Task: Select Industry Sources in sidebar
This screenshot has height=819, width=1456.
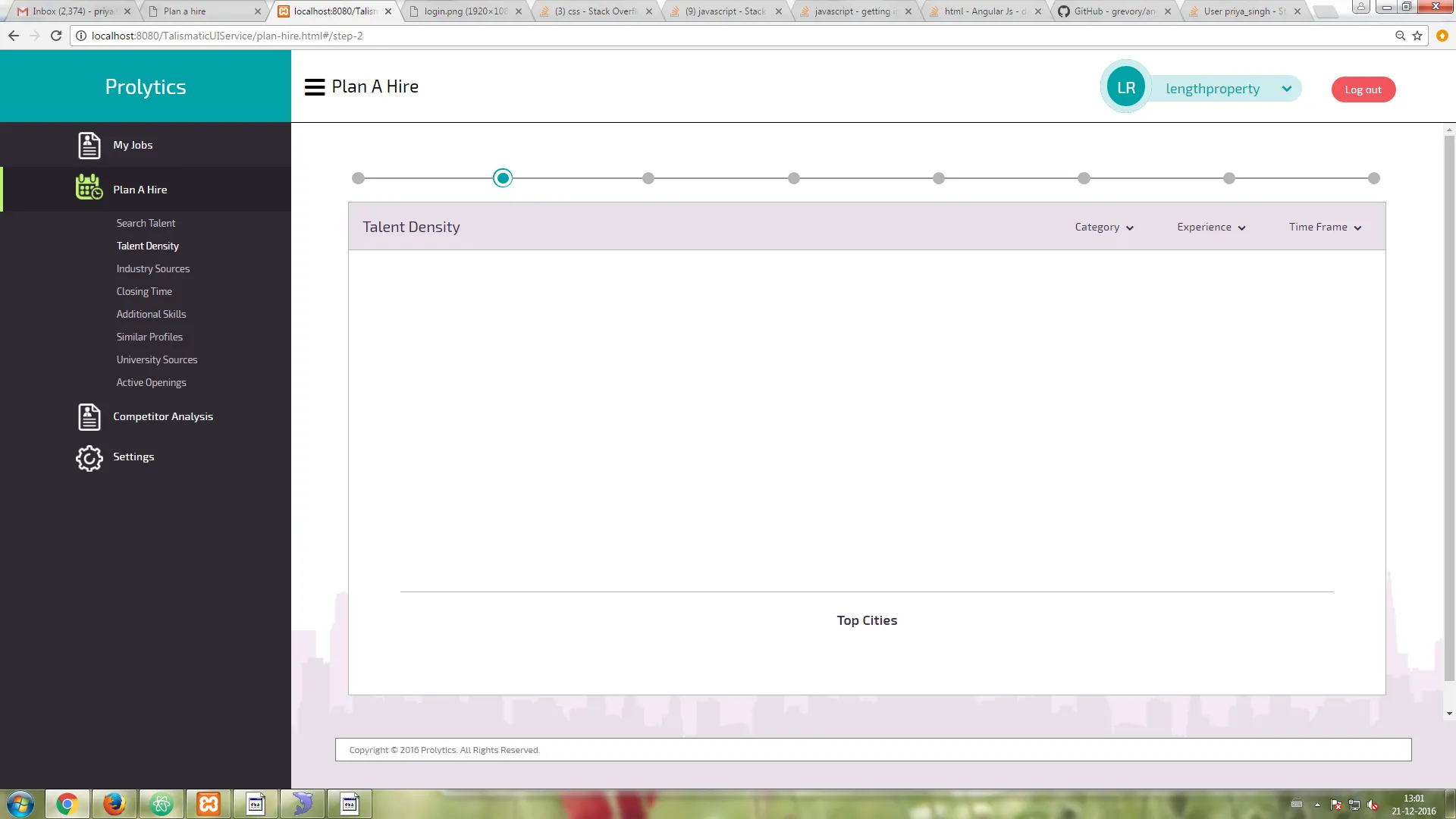Action: click(x=153, y=269)
